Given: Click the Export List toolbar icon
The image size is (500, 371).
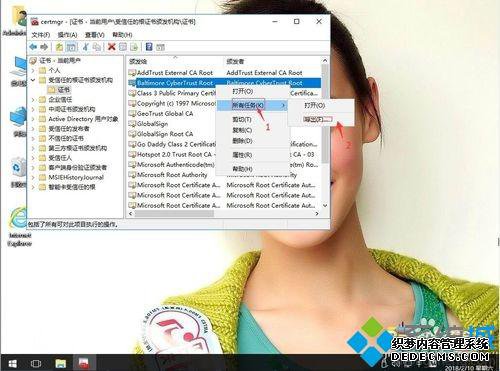Looking at the screenshot, I should pos(134,47).
